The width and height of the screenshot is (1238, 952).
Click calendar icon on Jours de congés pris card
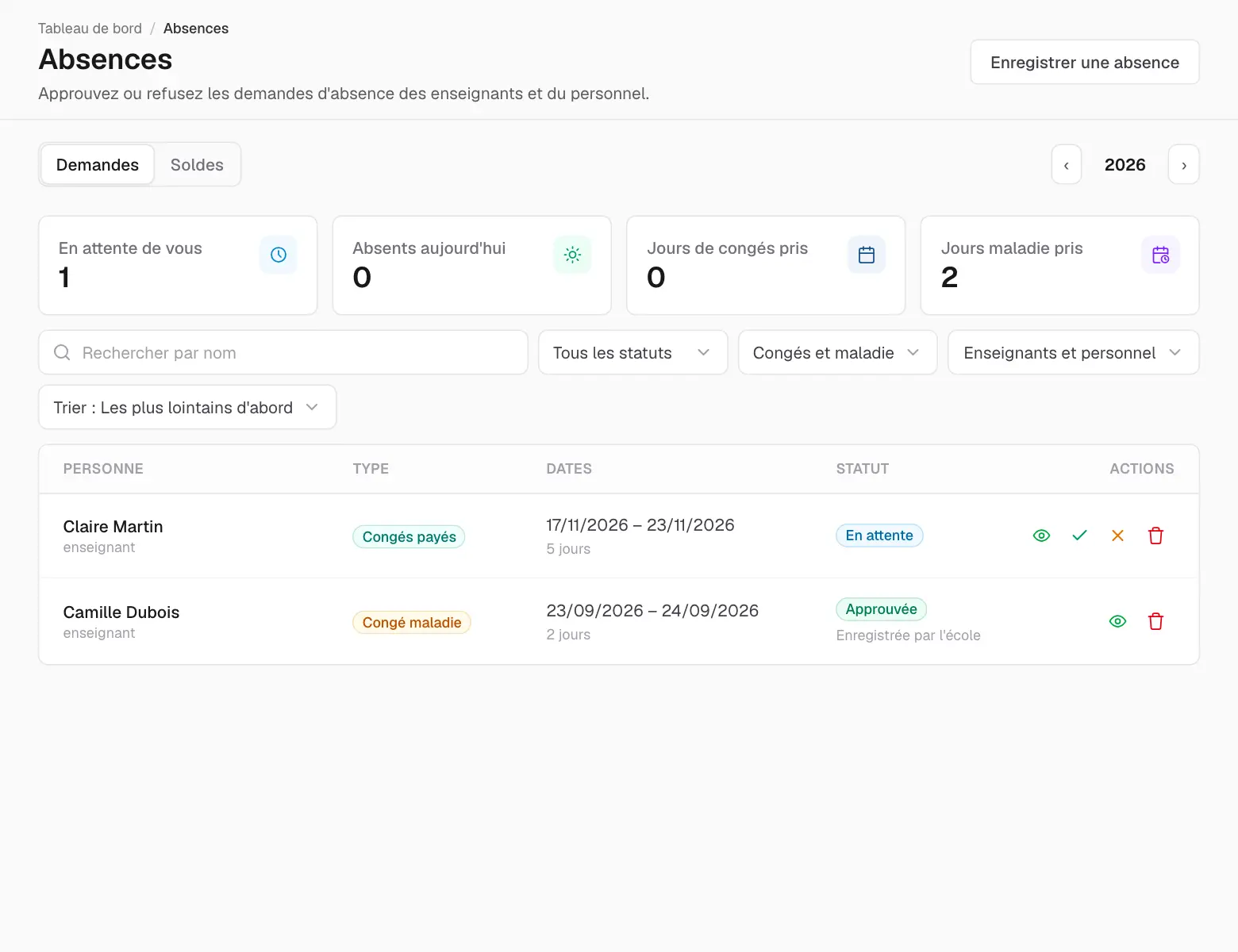coord(867,255)
